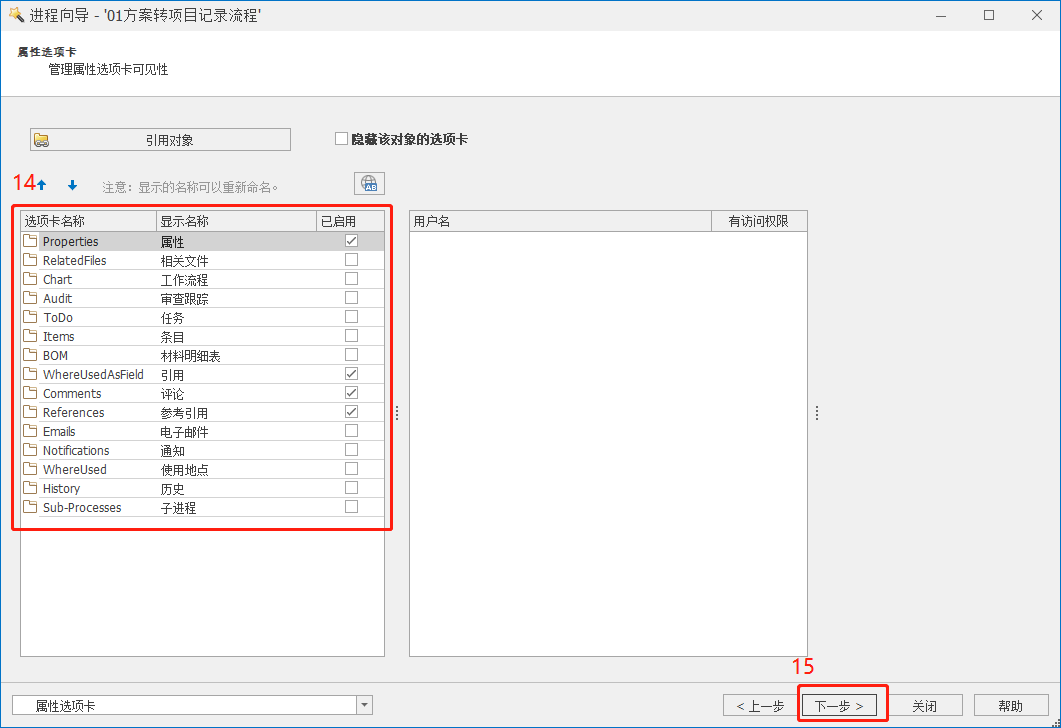This screenshot has height=728, width=1061.
Task: Click the 引用对象 button
Action: tap(160, 140)
